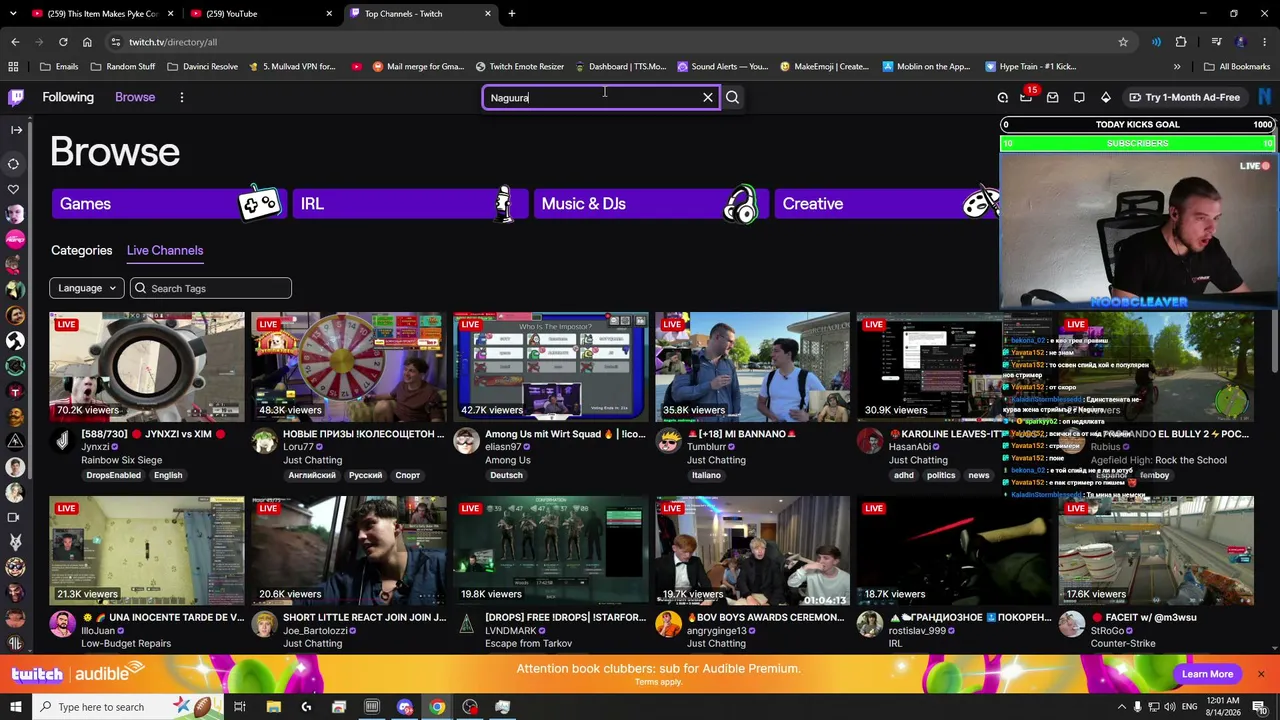Viewport: 1280px width, 720px height.
Task: Open the Language dropdown filter
Action: 87,288
